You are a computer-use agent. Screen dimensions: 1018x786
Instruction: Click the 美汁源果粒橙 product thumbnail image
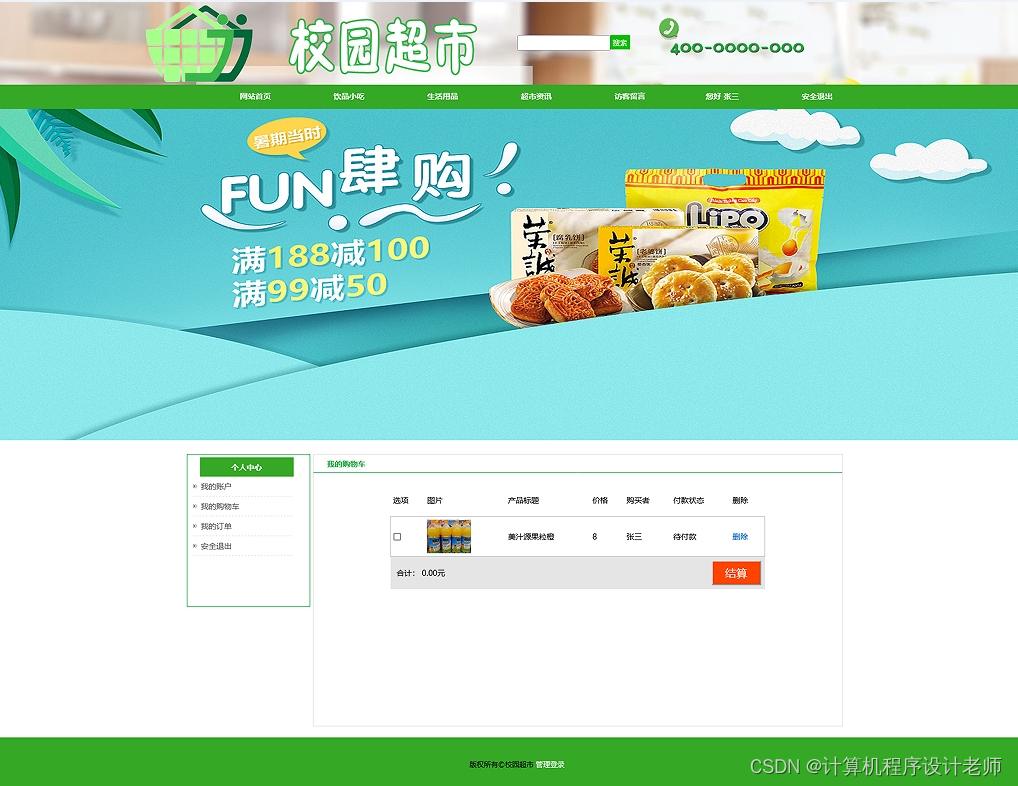449,536
